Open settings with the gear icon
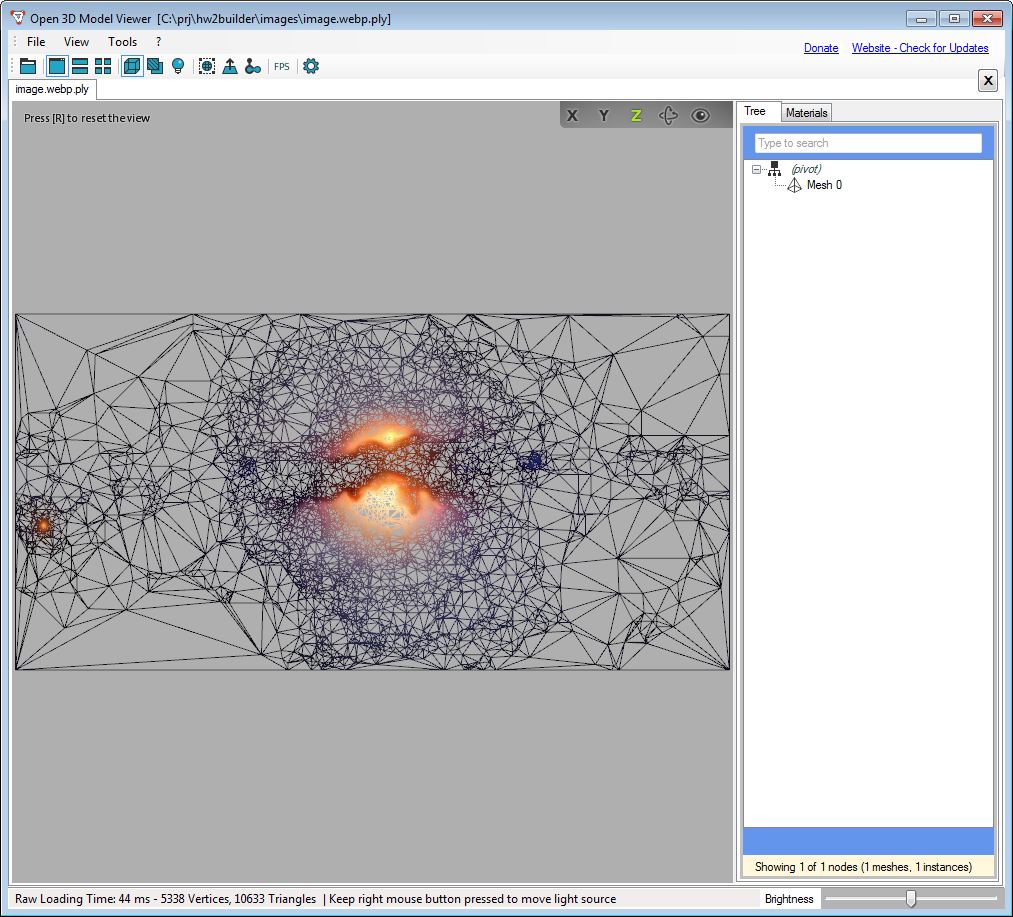Image resolution: width=1013 pixels, height=917 pixels. [311, 66]
